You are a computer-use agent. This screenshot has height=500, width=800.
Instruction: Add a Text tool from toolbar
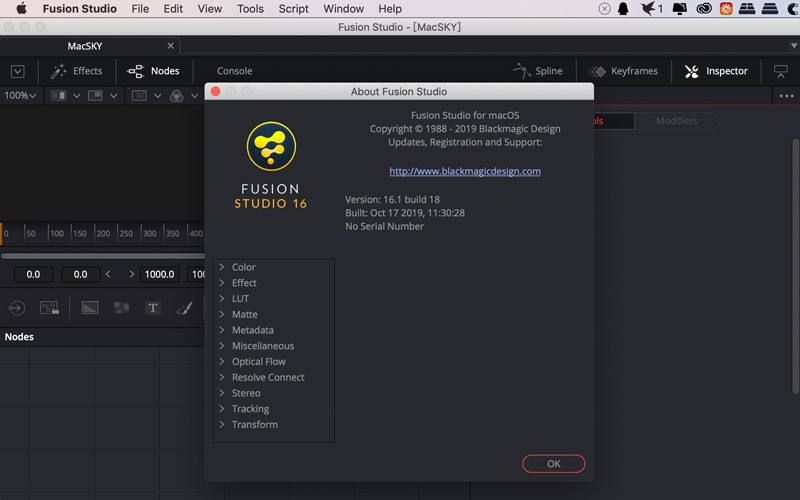tap(153, 308)
